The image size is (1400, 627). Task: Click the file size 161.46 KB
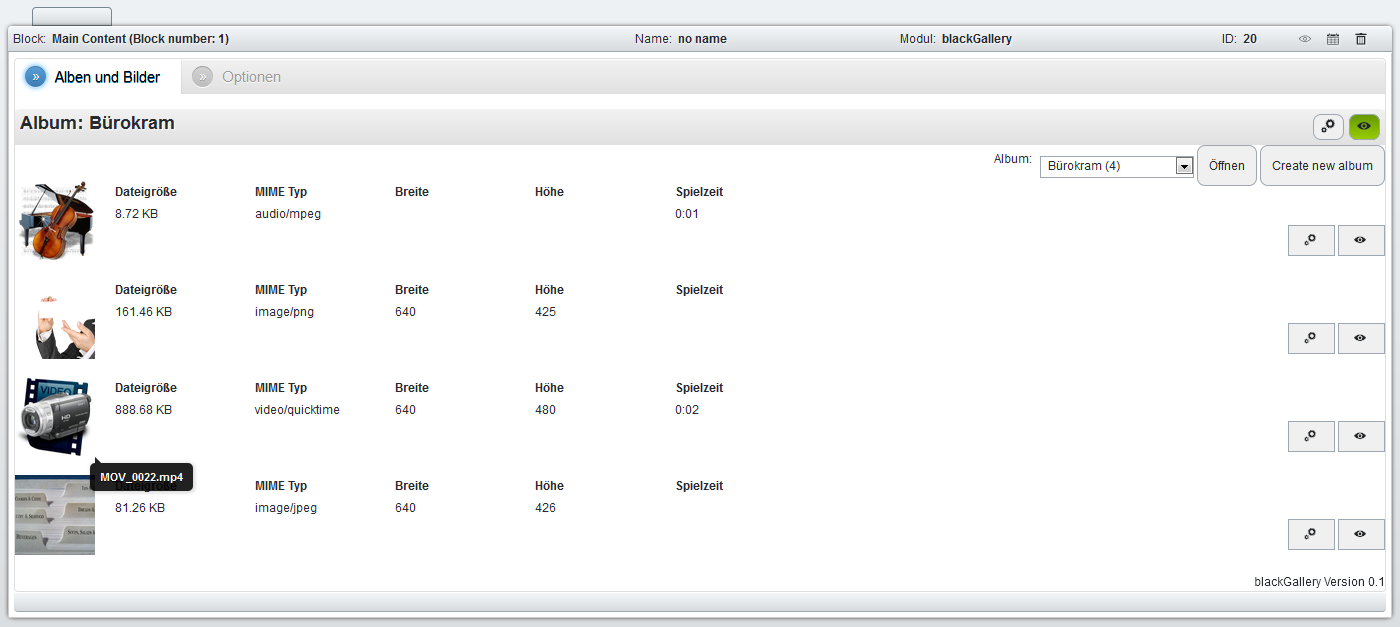[143, 312]
